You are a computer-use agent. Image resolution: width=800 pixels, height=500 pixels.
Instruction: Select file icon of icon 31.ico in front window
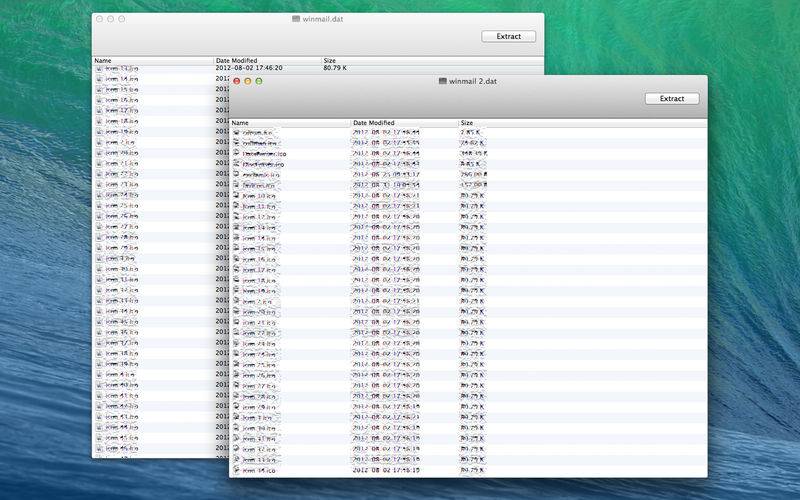pos(236,438)
